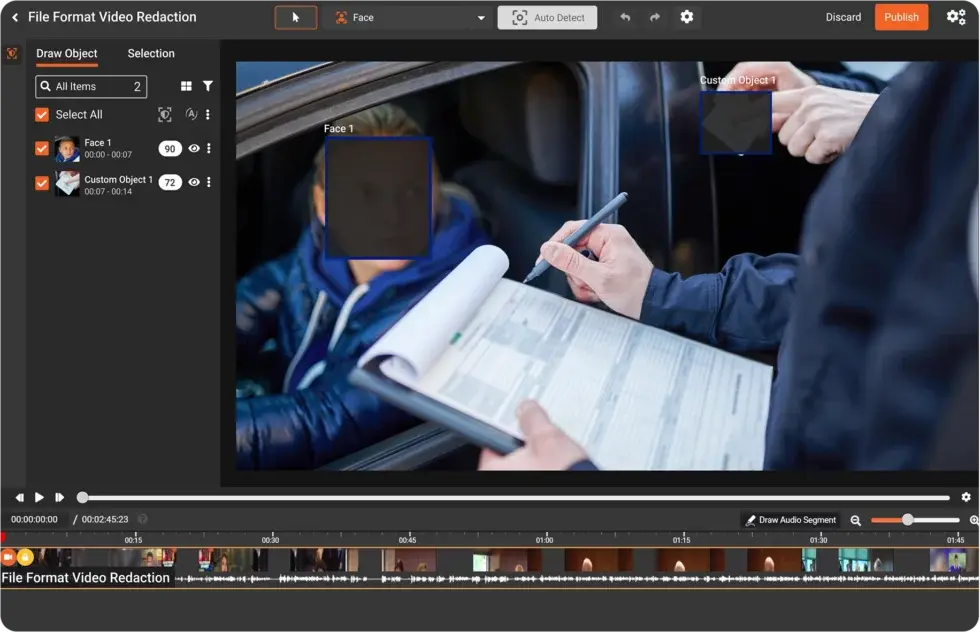The width and height of the screenshot is (980, 632).
Task: Switch to grid view of items
Action: pyautogui.click(x=186, y=87)
